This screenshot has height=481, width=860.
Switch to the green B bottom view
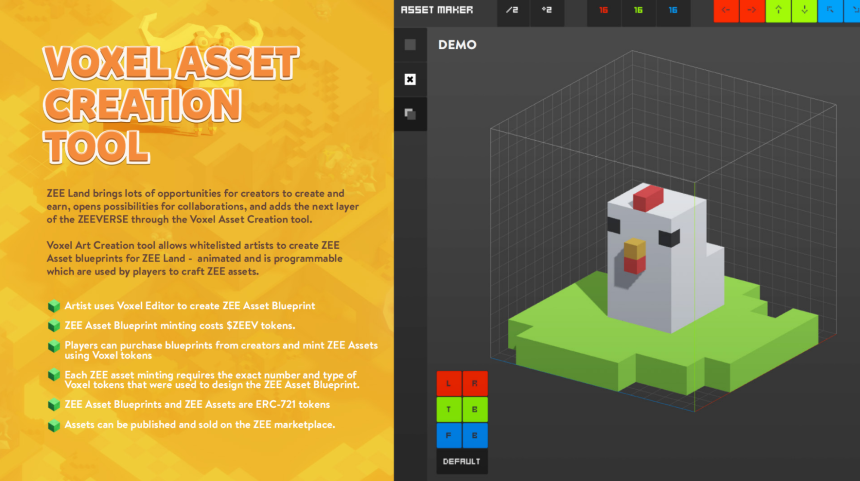coord(475,409)
